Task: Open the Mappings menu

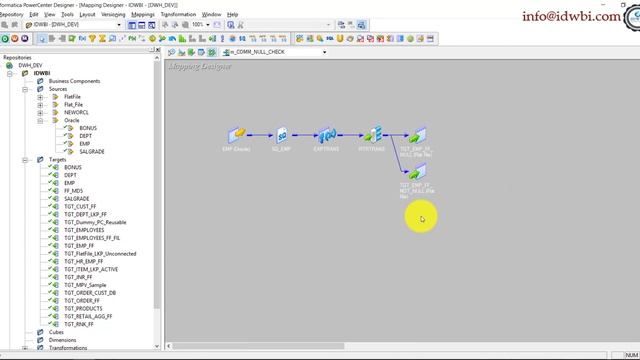Action: coord(143,14)
